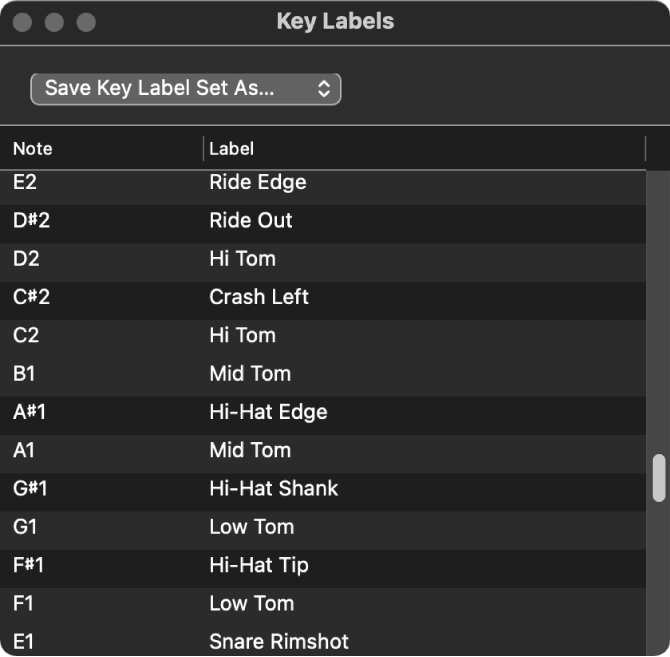The image size is (670, 657).
Task: Click the B1 note cell
Action: (x=24, y=374)
